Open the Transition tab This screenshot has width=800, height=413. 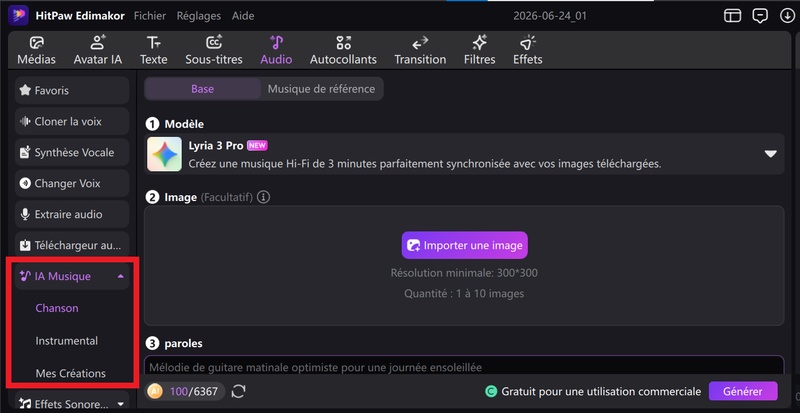pos(420,51)
